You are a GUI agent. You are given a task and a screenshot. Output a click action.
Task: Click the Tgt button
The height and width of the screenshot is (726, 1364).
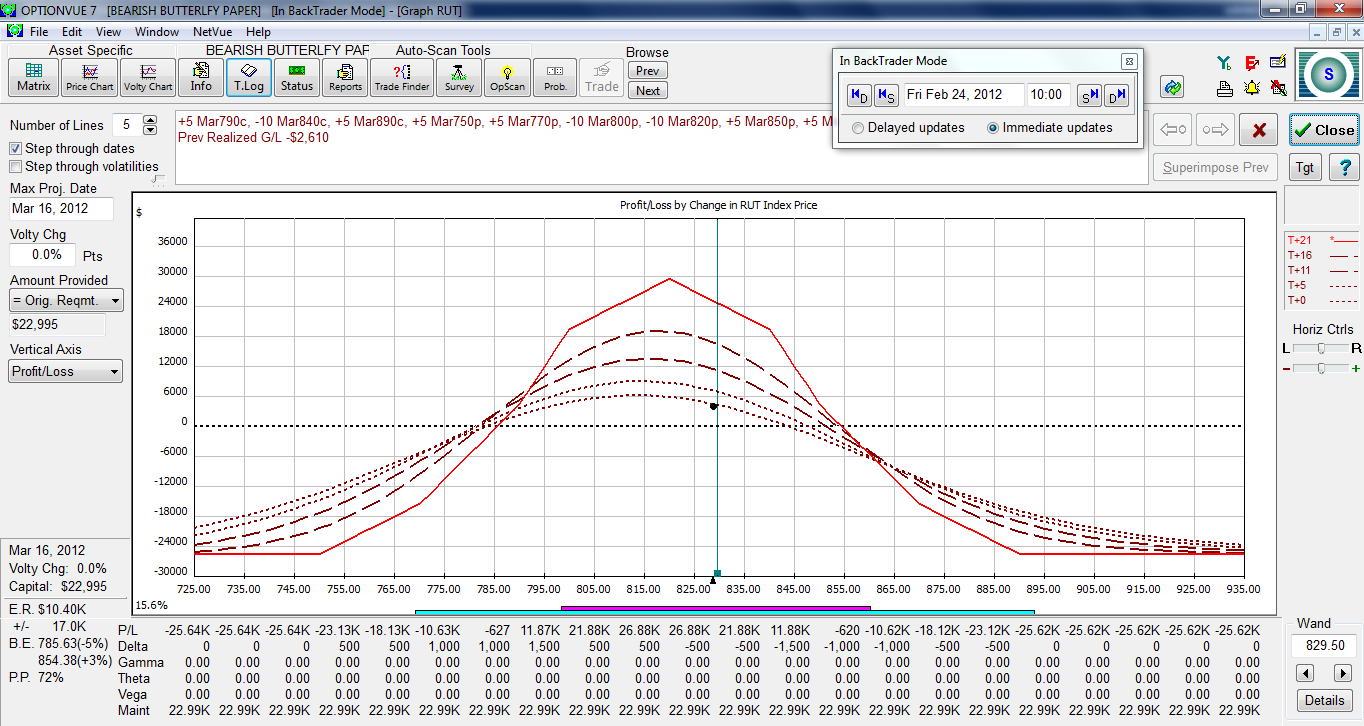tap(1305, 167)
